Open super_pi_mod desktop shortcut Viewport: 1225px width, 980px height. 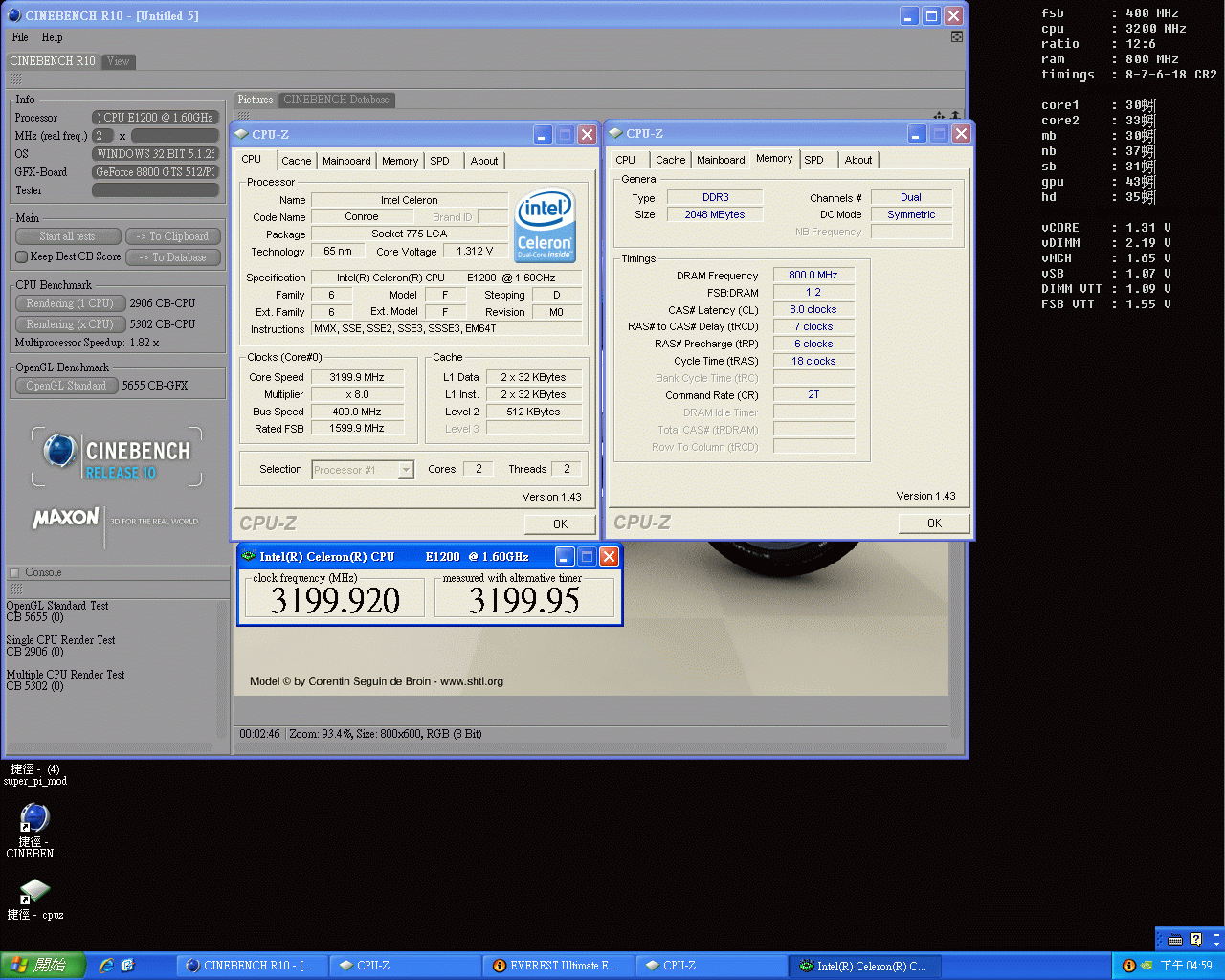pyautogui.click(x=34, y=775)
